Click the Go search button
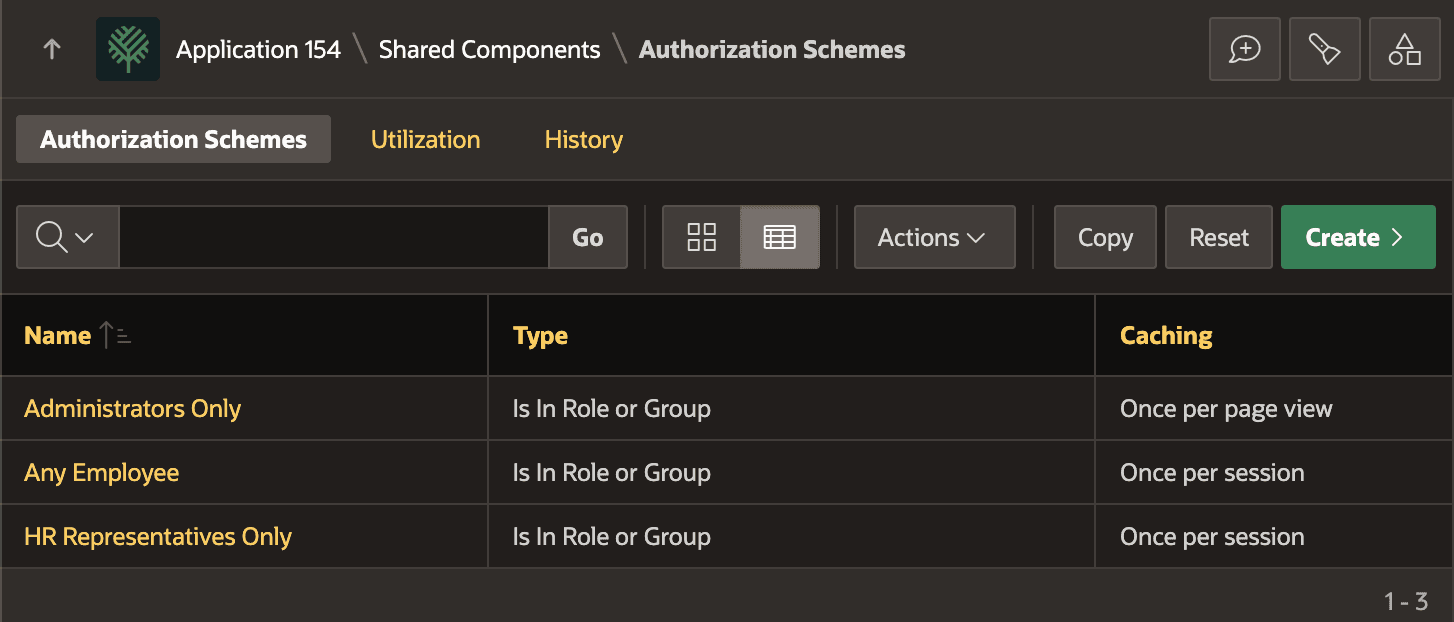Viewport: 1454px width, 622px height. (588, 237)
